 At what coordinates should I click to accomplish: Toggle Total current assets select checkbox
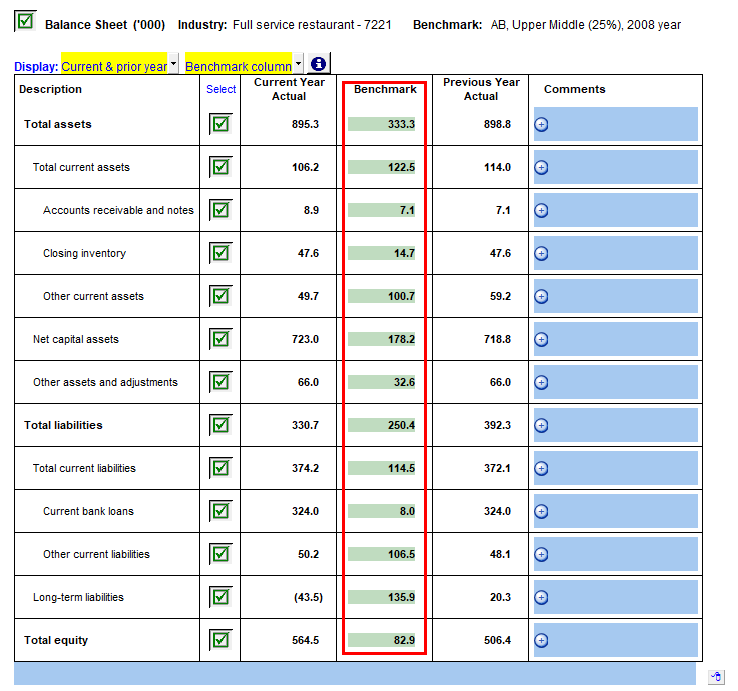coord(221,167)
